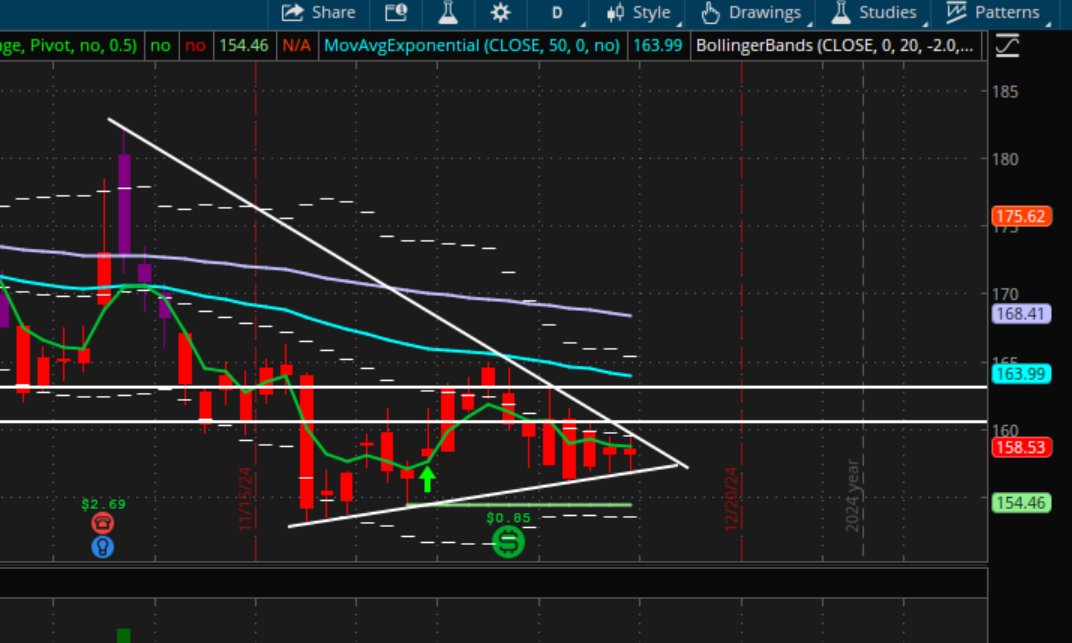The image size is (1072, 643).
Task: Click the 175.62 orange price label
Action: point(1021,217)
